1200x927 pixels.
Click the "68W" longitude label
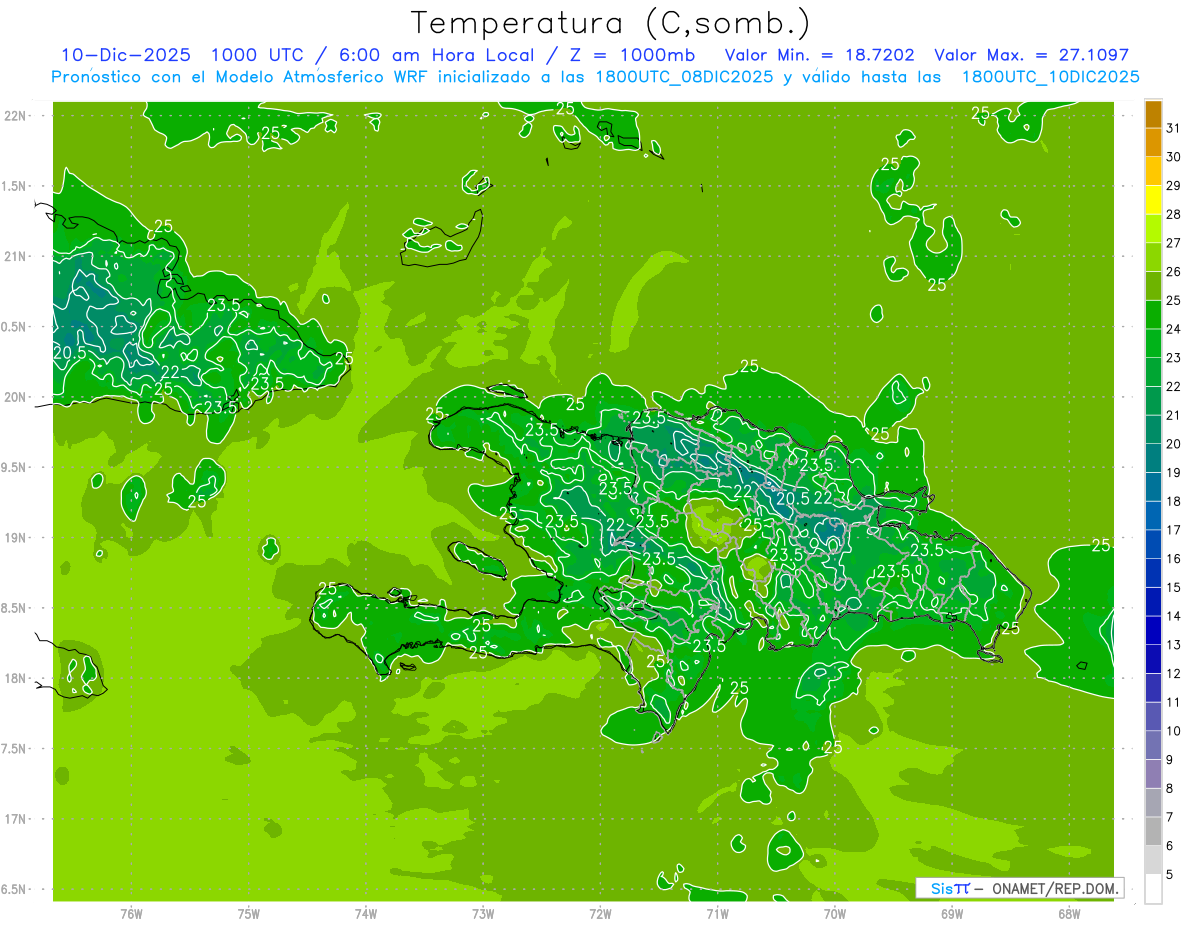1069,913
